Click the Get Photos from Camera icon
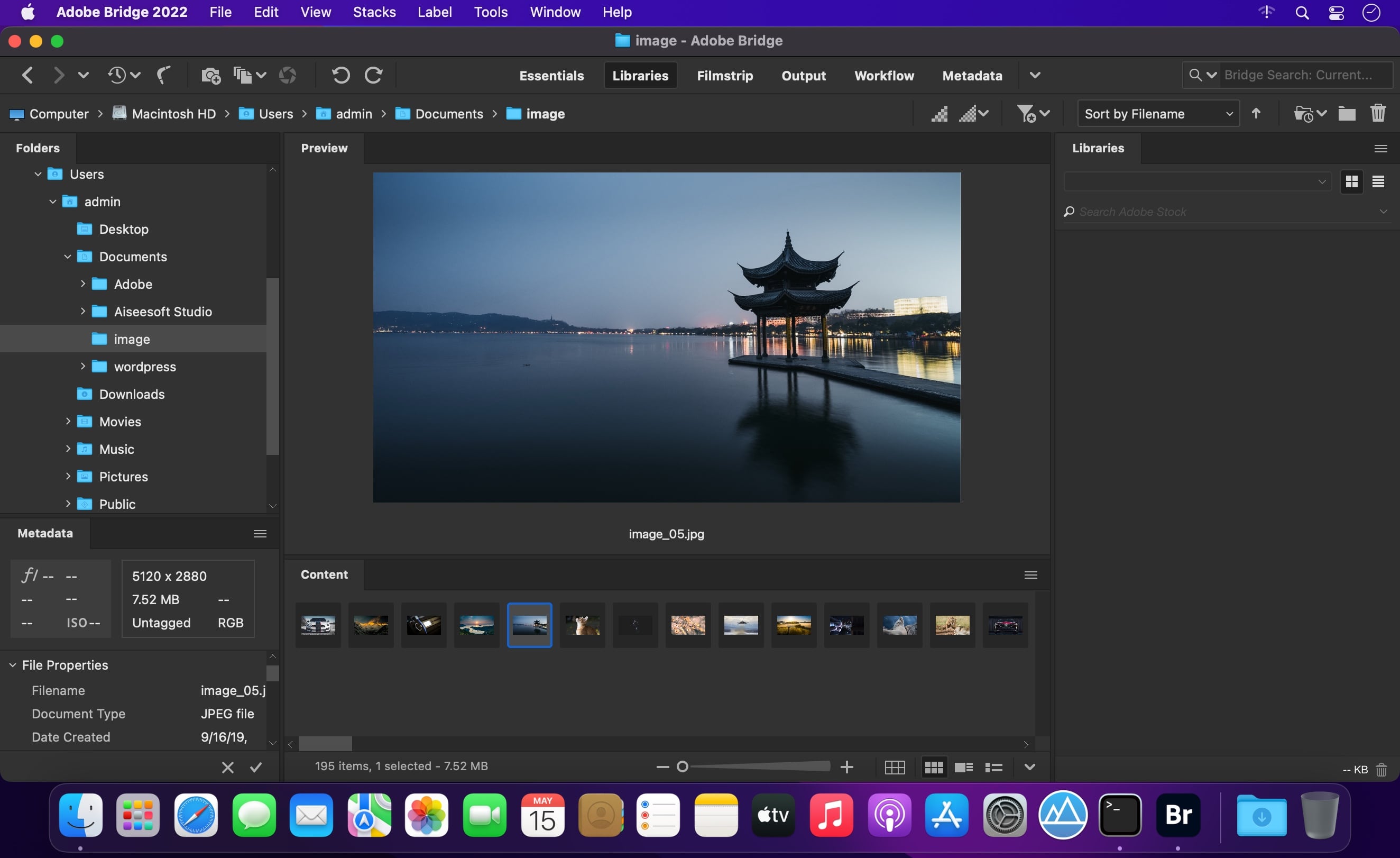The height and width of the screenshot is (858, 1400). pyautogui.click(x=211, y=75)
